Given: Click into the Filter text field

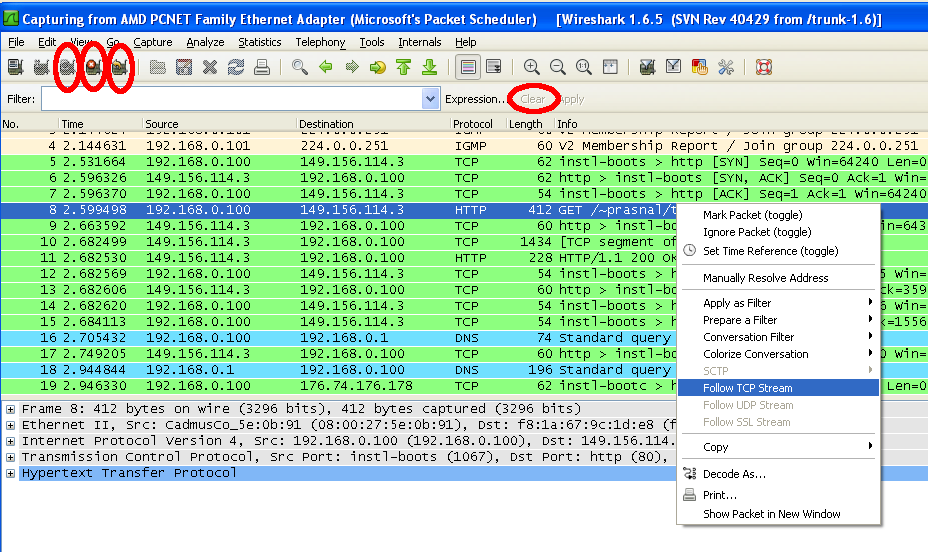Looking at the screenshot, I should click(x=232, y=99).
